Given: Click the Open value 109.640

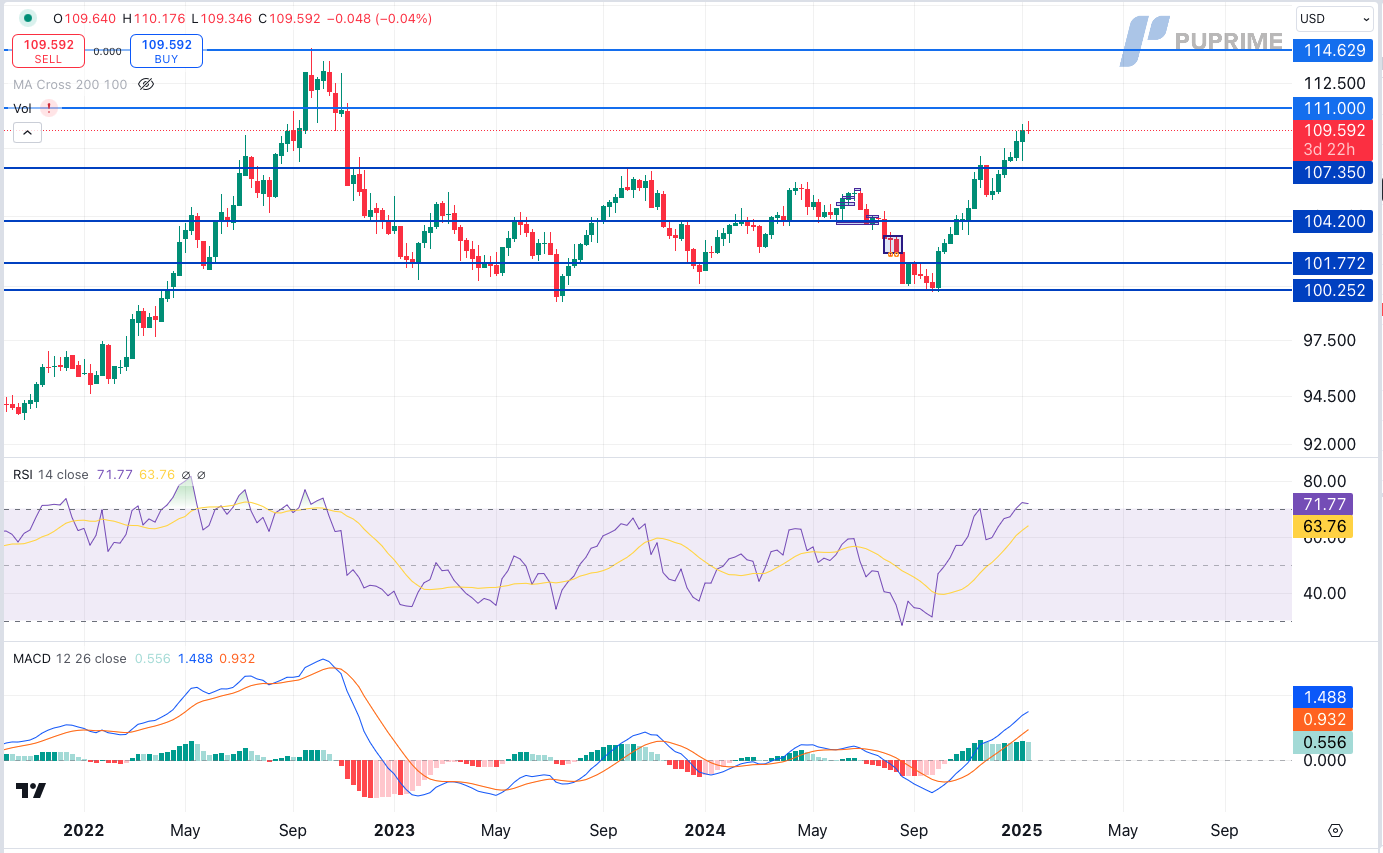Looking at the screenshot, I should [91, 18].
